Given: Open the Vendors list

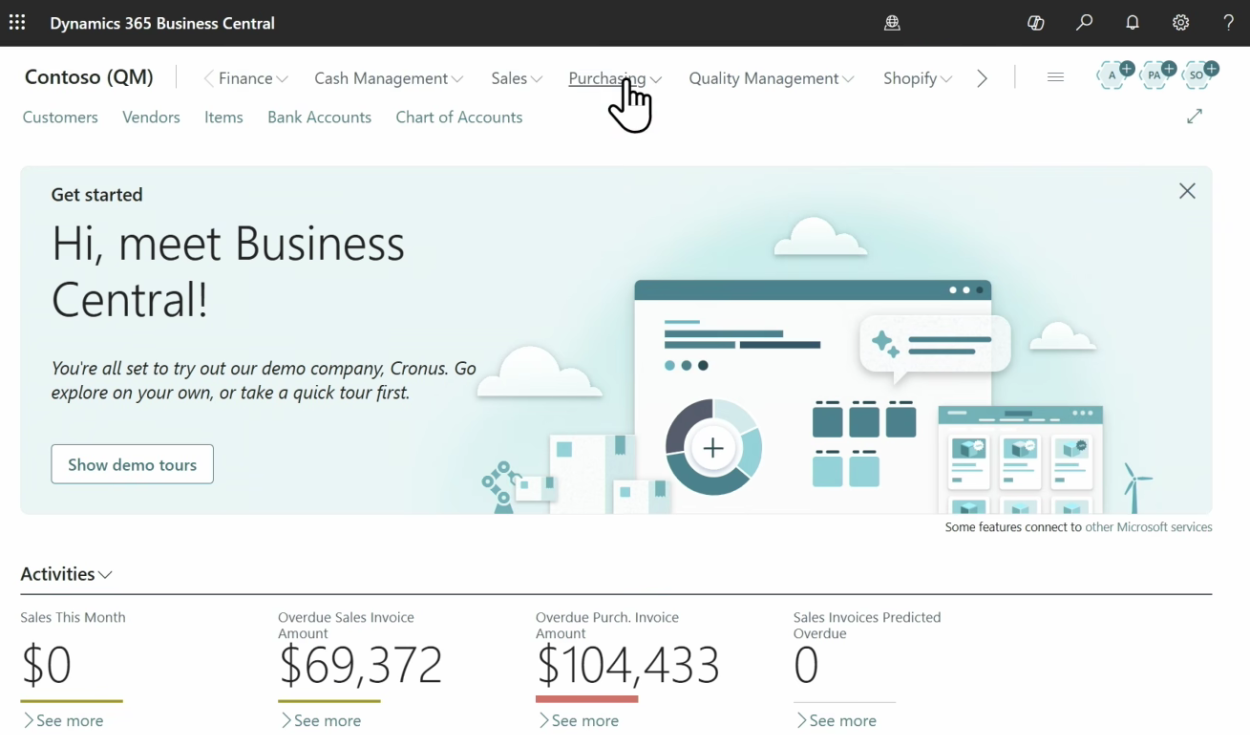Looking at the screenshot, I should click(151, 117).
